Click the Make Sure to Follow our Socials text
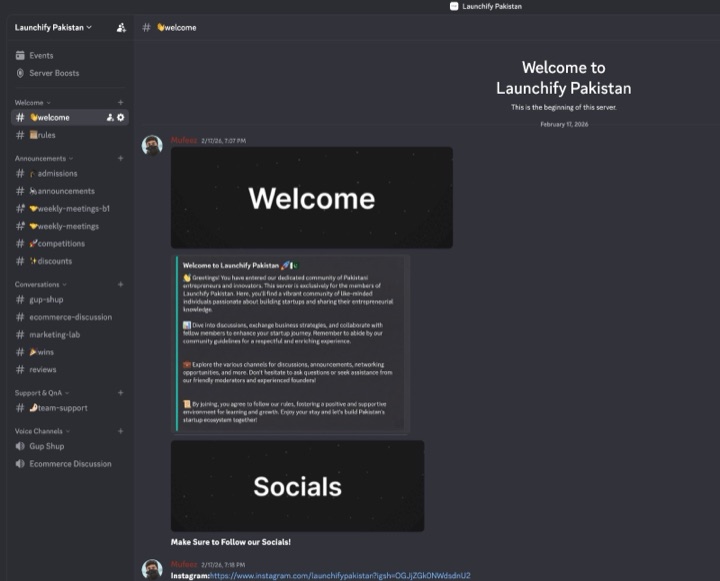Image resolution: width=720 pixels, height=581 pixels. 231,542
